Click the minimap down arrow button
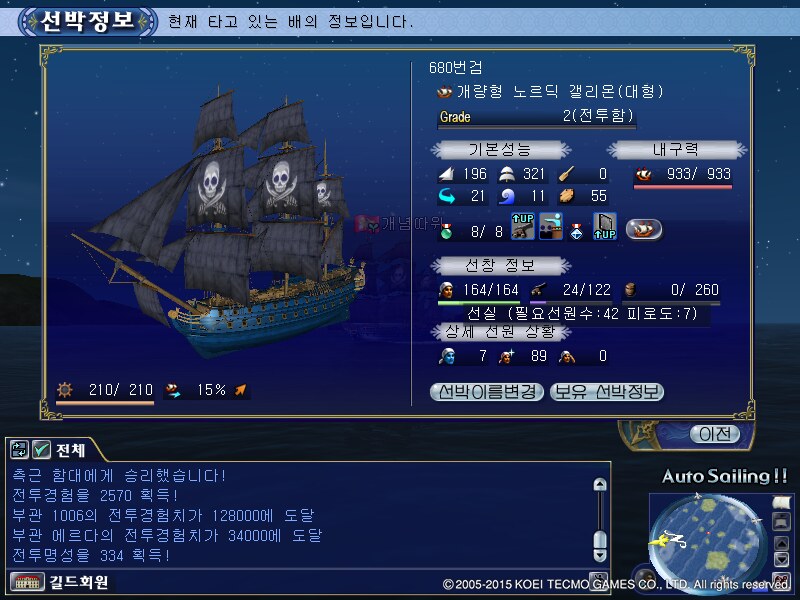Image resolution: width=800 pixels, height=600 pixels. (x=782, y=559)
